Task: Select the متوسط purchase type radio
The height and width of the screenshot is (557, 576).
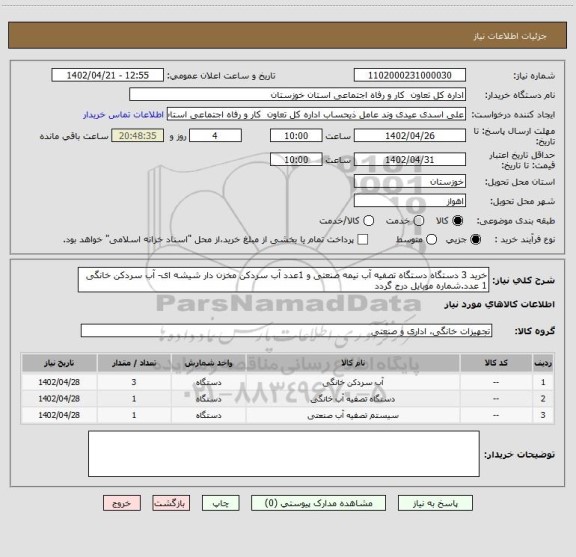Action: 431,240
